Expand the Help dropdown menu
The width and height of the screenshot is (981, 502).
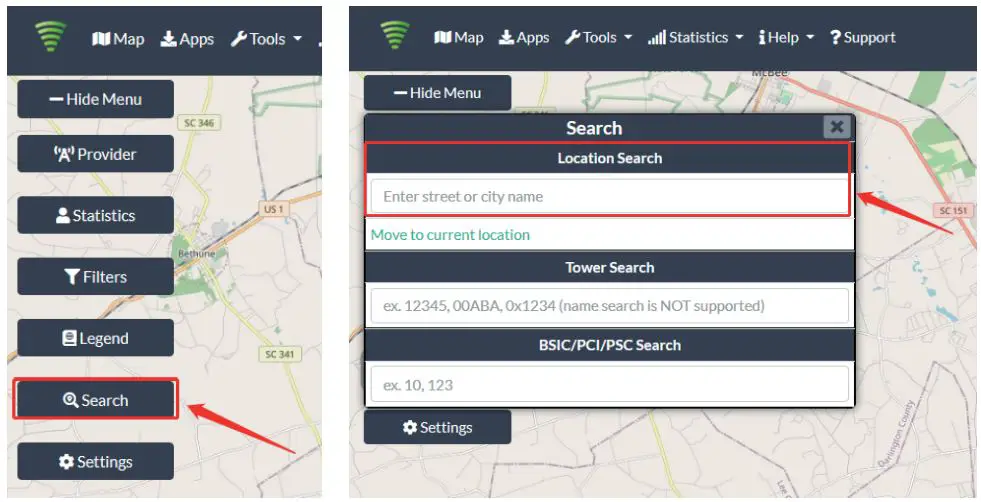[786, 38]
